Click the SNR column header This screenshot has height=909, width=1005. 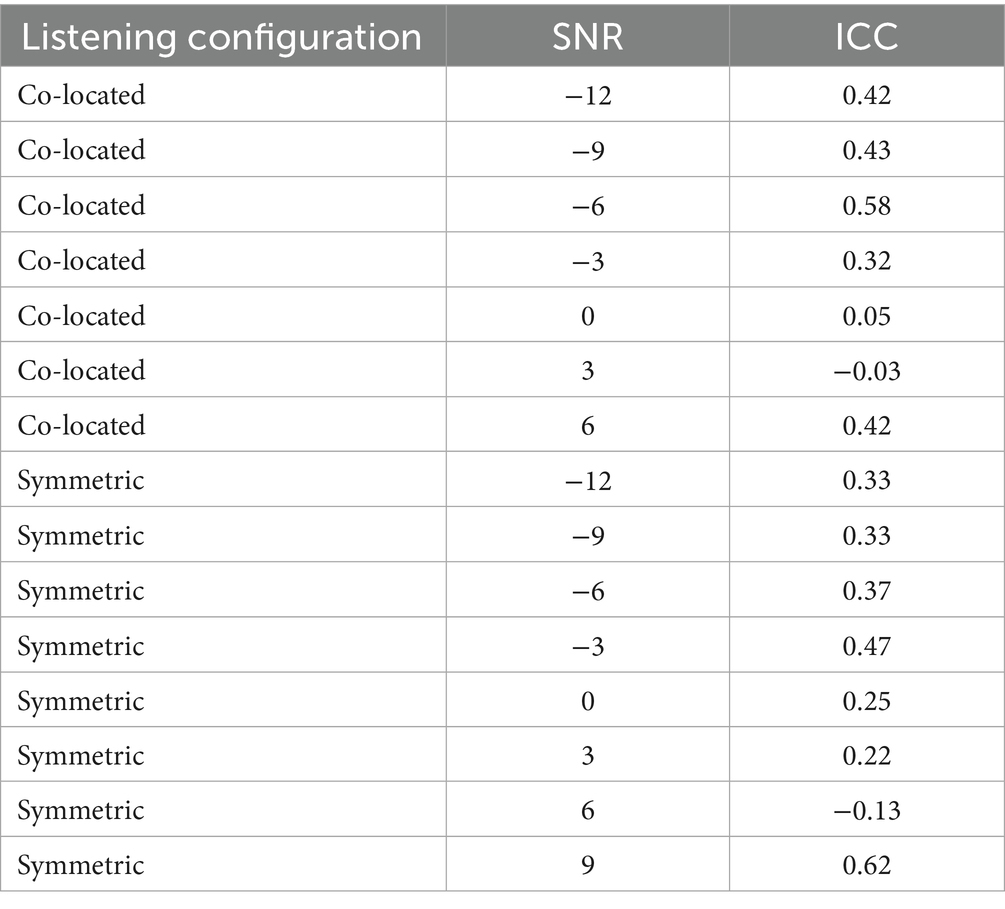(x=587, y=37)
